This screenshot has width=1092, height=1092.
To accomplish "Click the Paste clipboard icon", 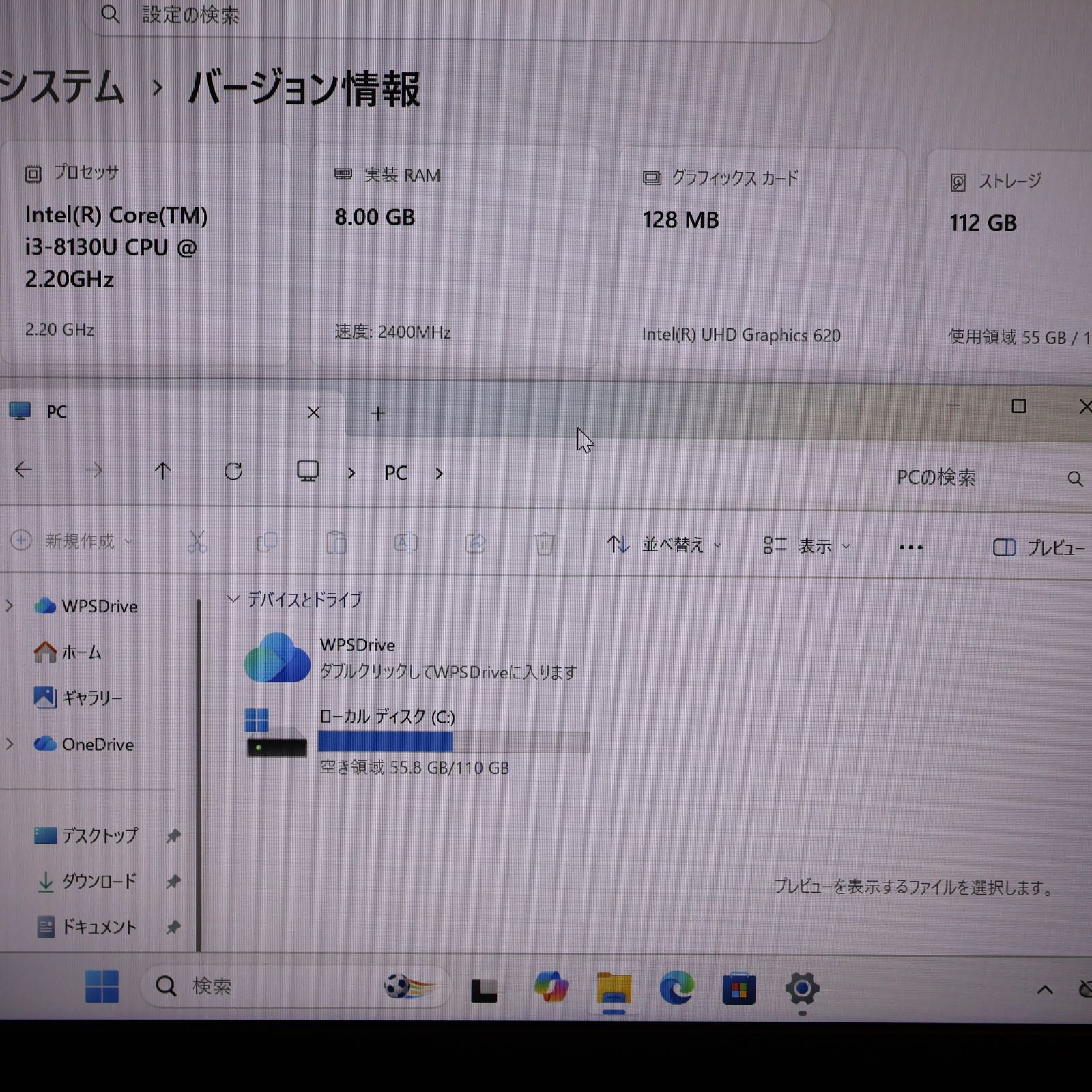I will (336, 543).
